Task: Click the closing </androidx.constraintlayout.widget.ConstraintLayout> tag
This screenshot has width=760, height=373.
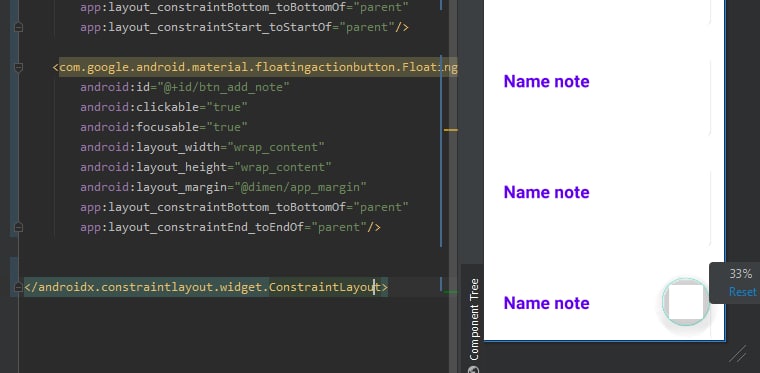Action: click(206, 287)
